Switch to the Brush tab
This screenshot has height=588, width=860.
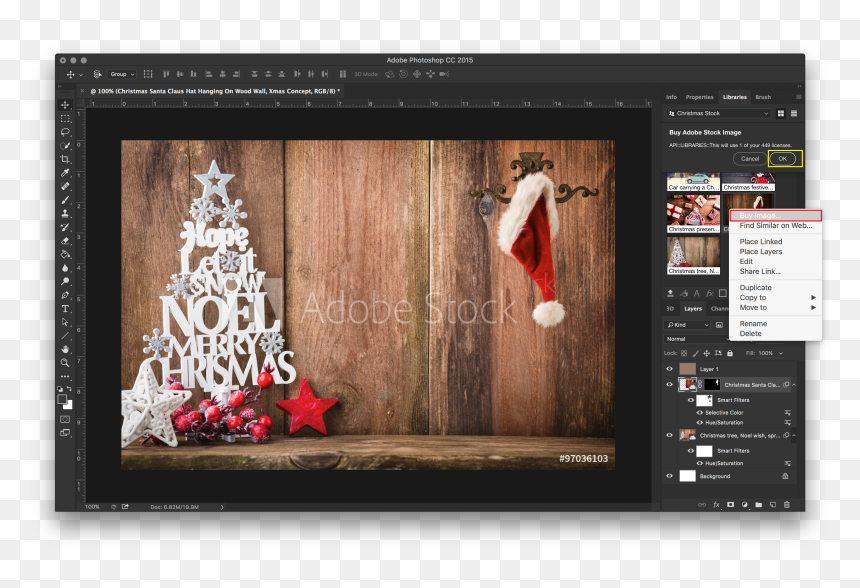763,97
